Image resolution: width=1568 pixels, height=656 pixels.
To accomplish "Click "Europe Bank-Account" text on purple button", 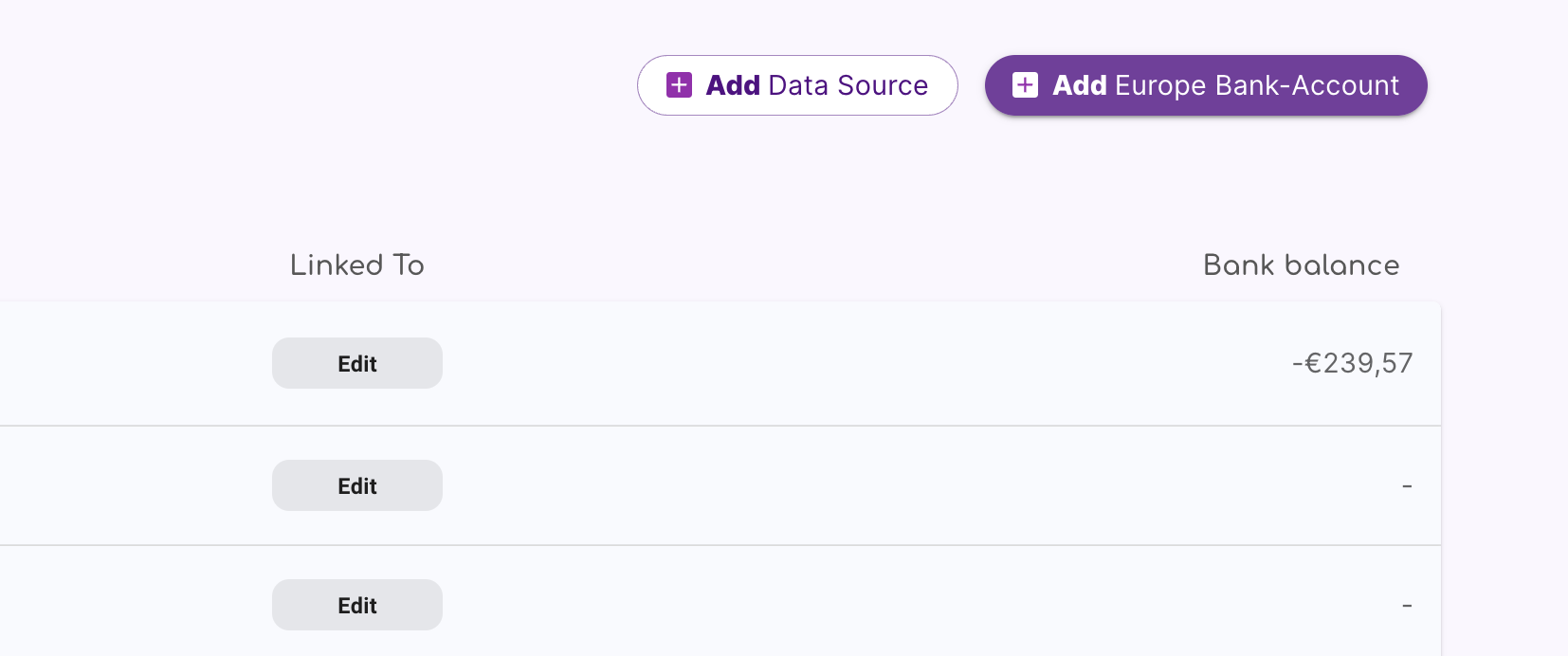I will tap(1257, 85).
